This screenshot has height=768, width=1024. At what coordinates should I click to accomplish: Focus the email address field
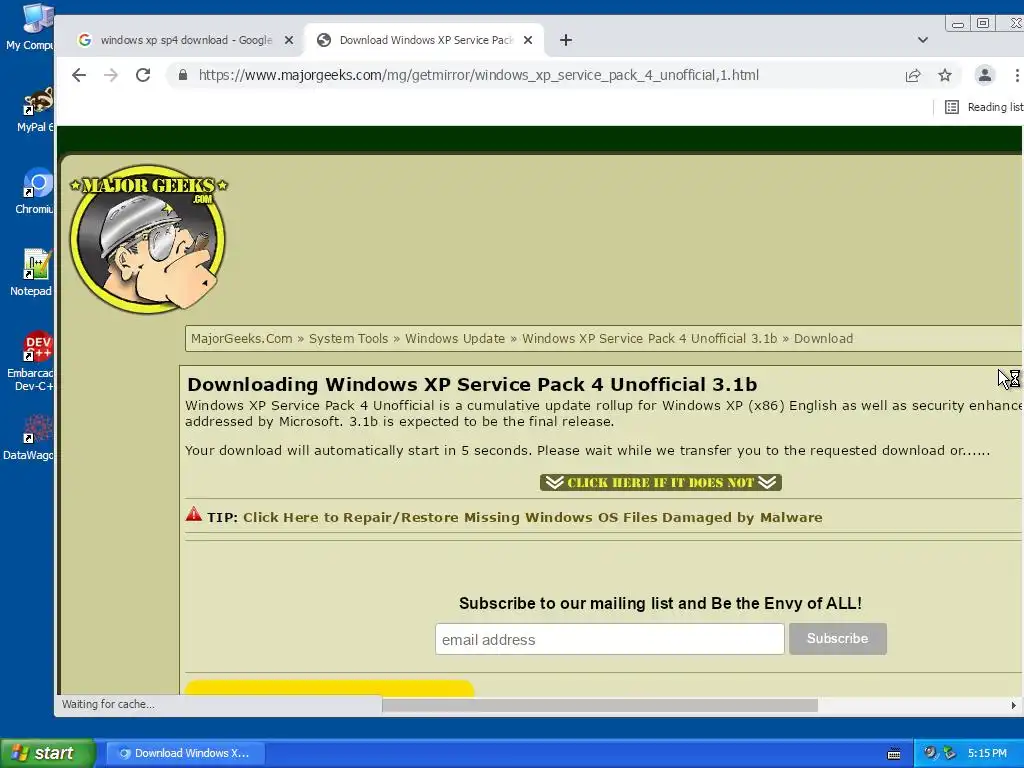click(x=609, y=639)
